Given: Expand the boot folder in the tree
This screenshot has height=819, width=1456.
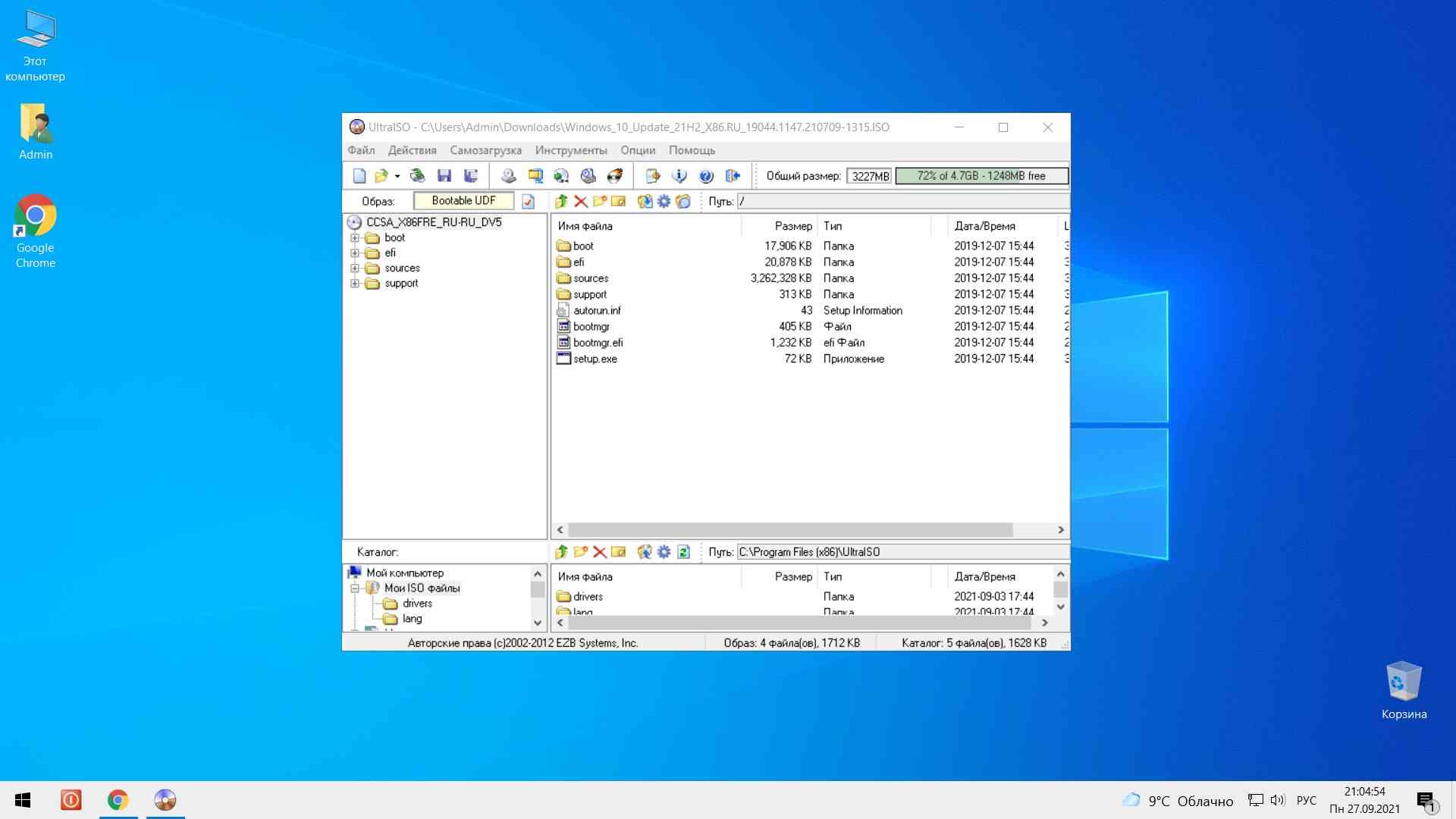Looking at the screenshot, I should 355,238.
